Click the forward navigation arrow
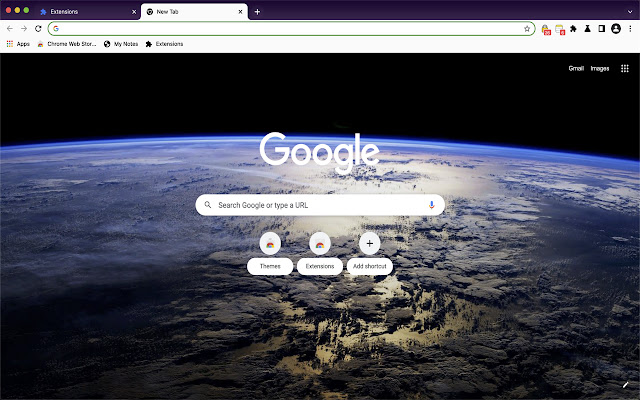The height and width of the screenshot is (400, 640). pyautogui.click(x=24, y=29)
